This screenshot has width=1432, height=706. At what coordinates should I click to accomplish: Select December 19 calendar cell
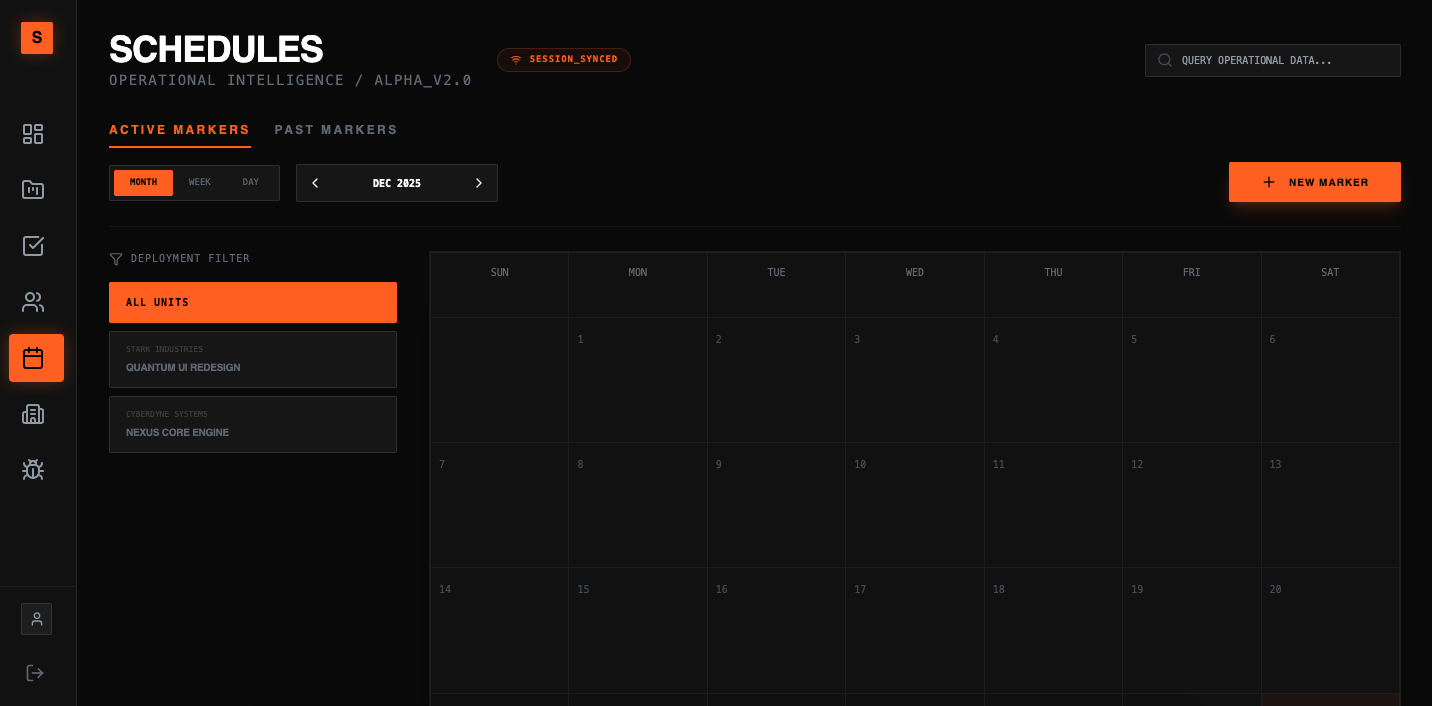pos(1192,630)
